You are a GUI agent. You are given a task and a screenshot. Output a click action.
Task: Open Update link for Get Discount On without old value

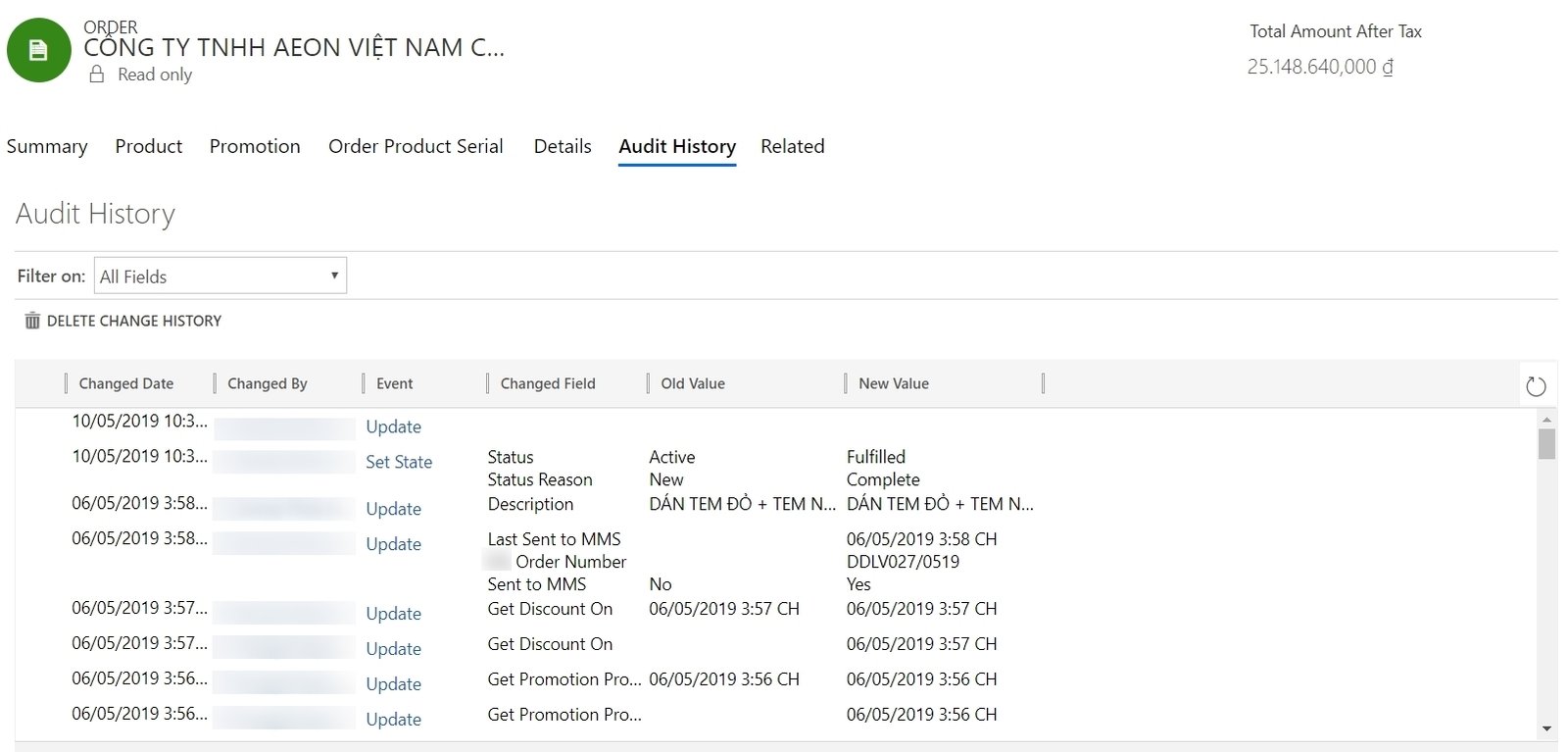pos(394,649)
